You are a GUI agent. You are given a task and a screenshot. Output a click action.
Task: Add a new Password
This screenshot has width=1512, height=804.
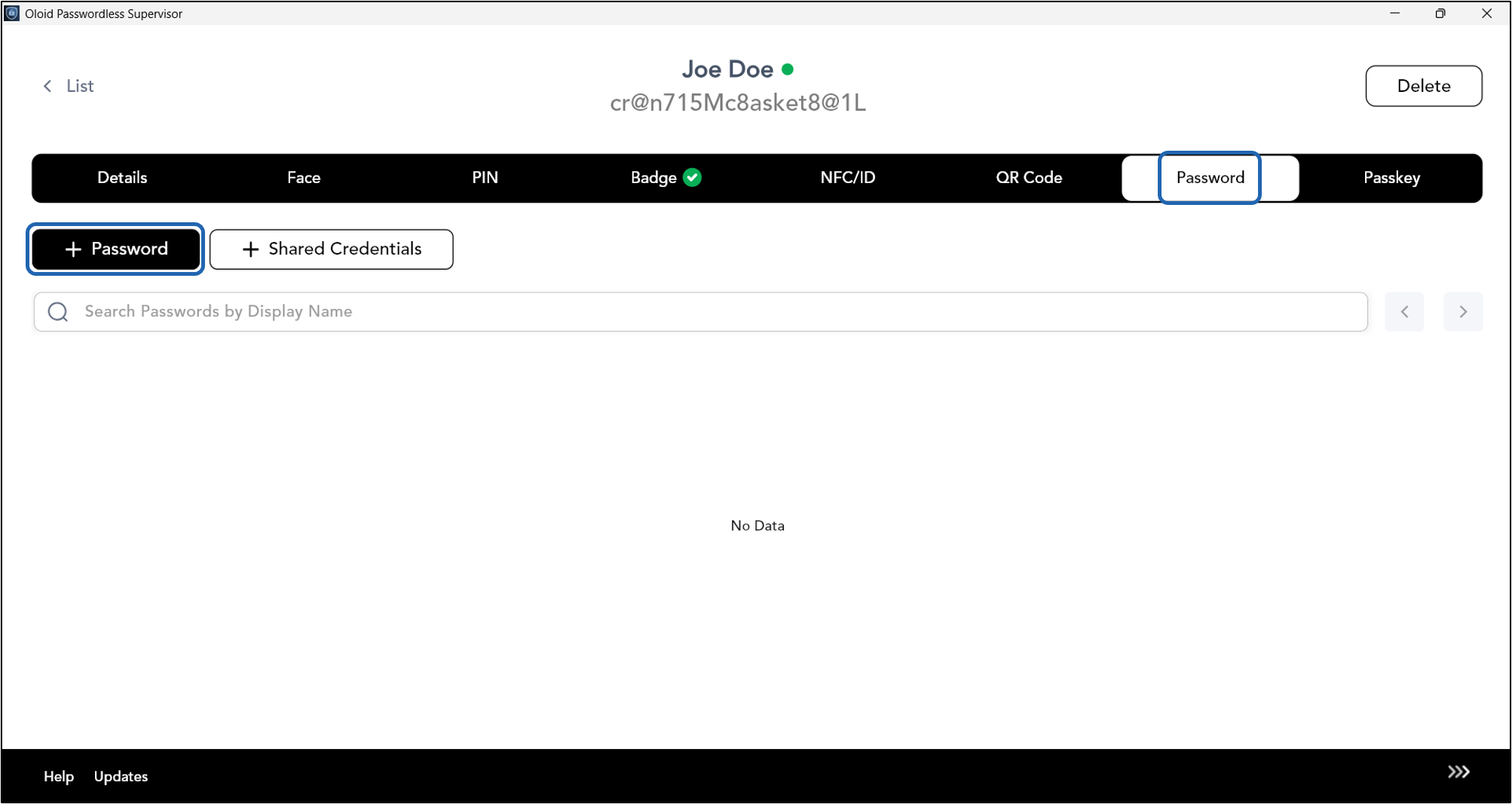point(116,249)
